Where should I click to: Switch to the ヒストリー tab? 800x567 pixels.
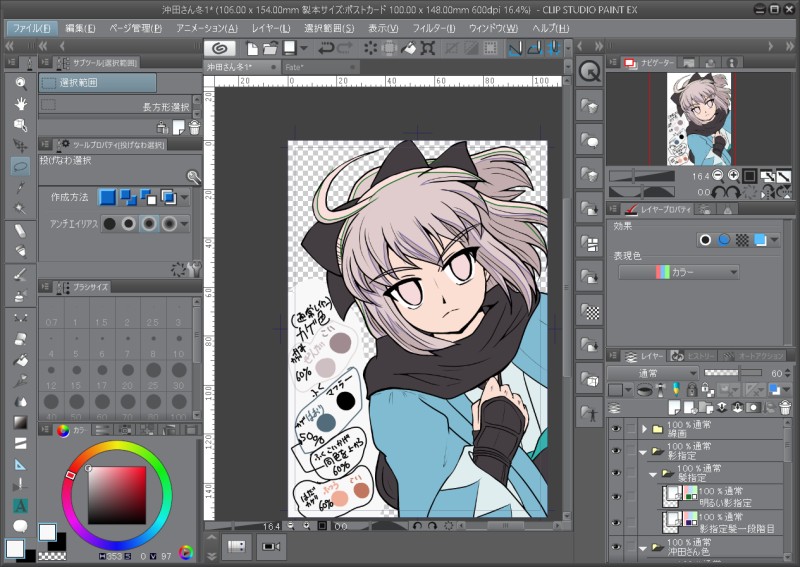[x=692, y=356]
